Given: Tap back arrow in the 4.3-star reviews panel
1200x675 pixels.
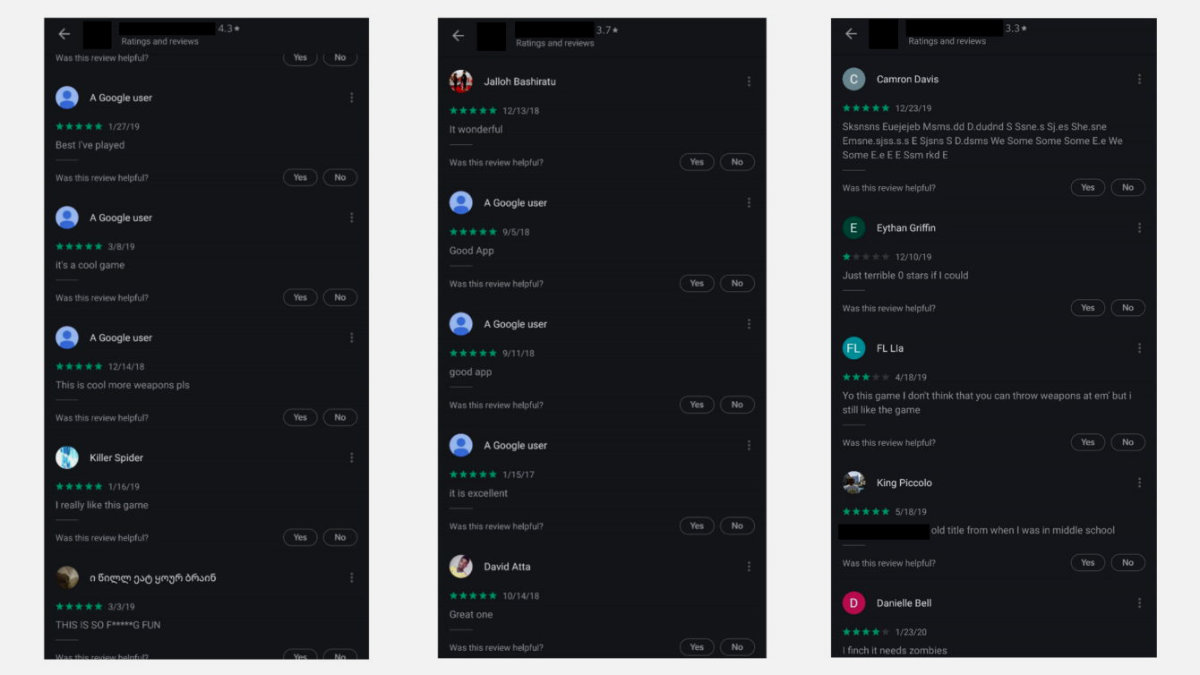Looking at the screenshot, I should pyautogui.click(x=65, y=34).
